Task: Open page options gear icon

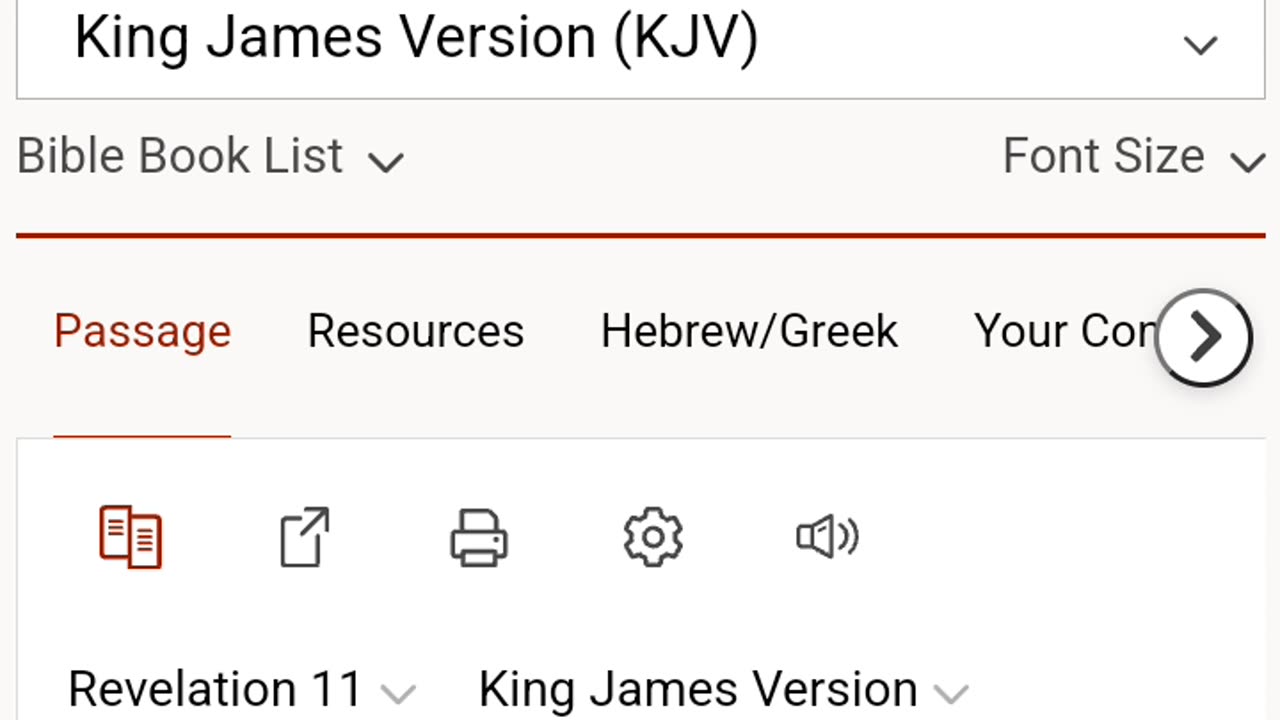Action: (653, 537)
